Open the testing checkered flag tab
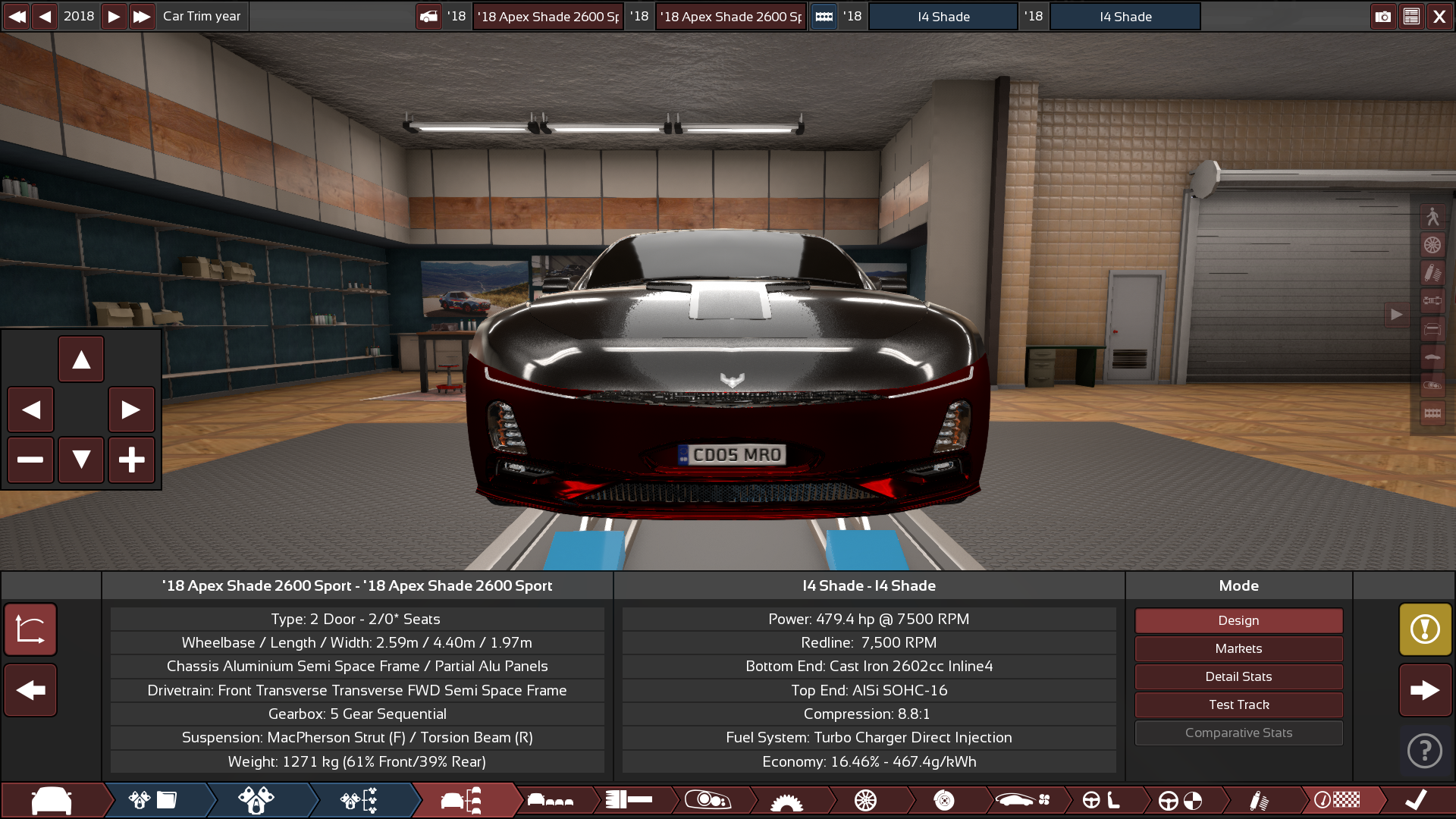1456x819 pixels. [x=1338, y=800]
